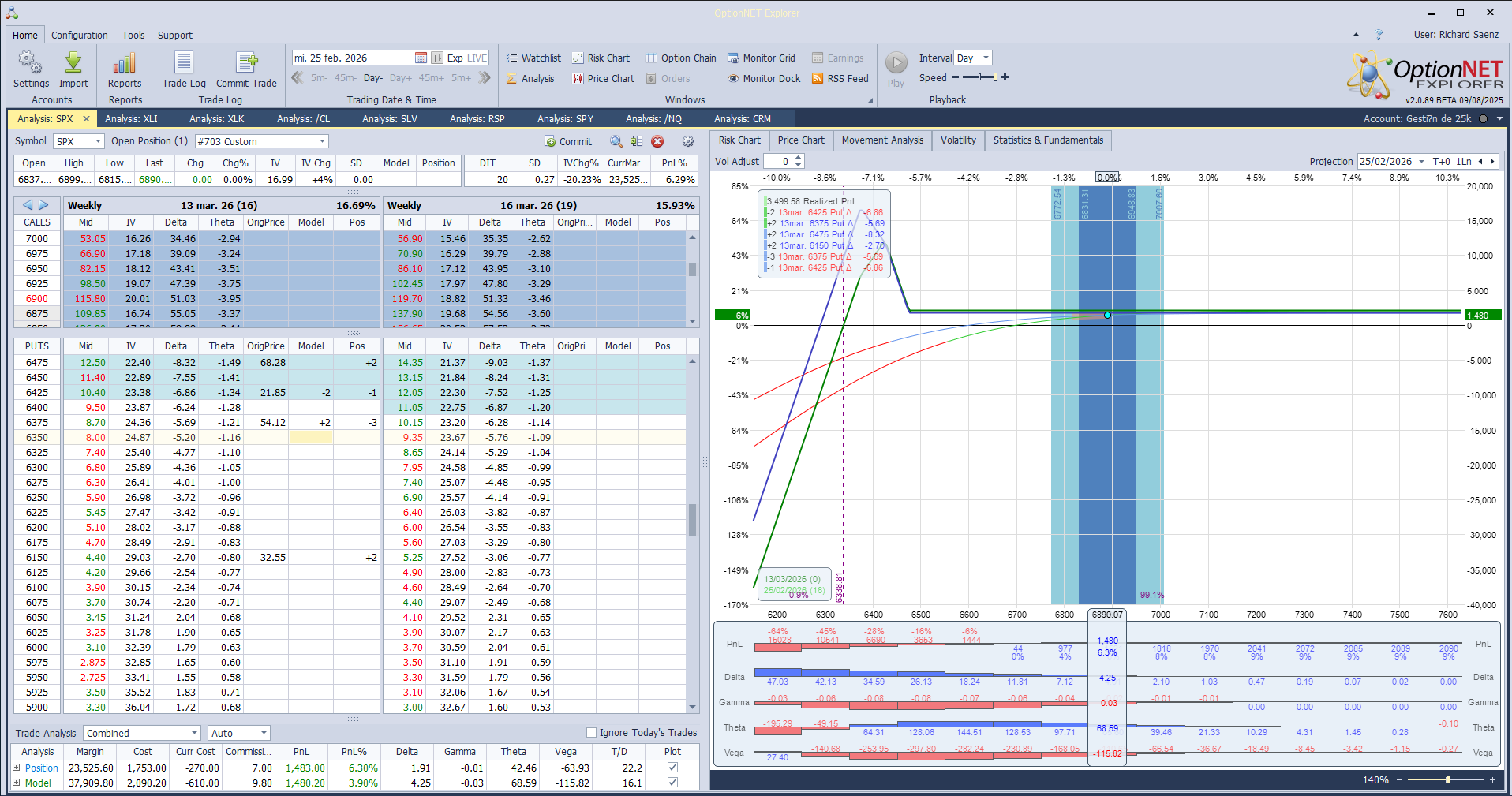
Task: Click the Commit Trade ribbon icon
Action: click(x=246, y=69)
